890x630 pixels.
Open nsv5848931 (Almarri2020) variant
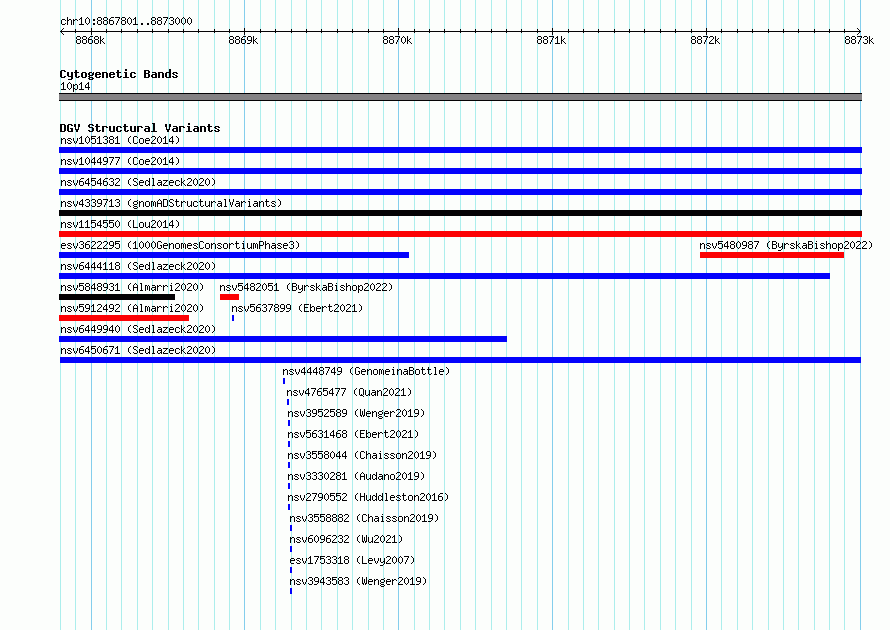[132, 287]
